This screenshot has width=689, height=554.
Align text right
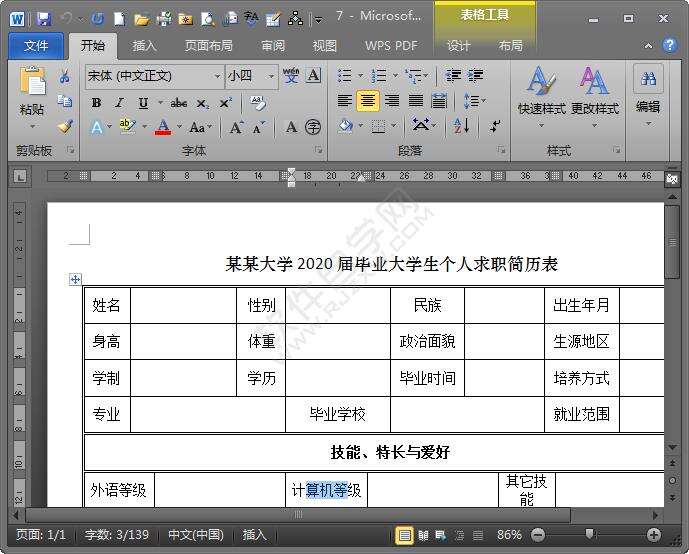[392, 101]
